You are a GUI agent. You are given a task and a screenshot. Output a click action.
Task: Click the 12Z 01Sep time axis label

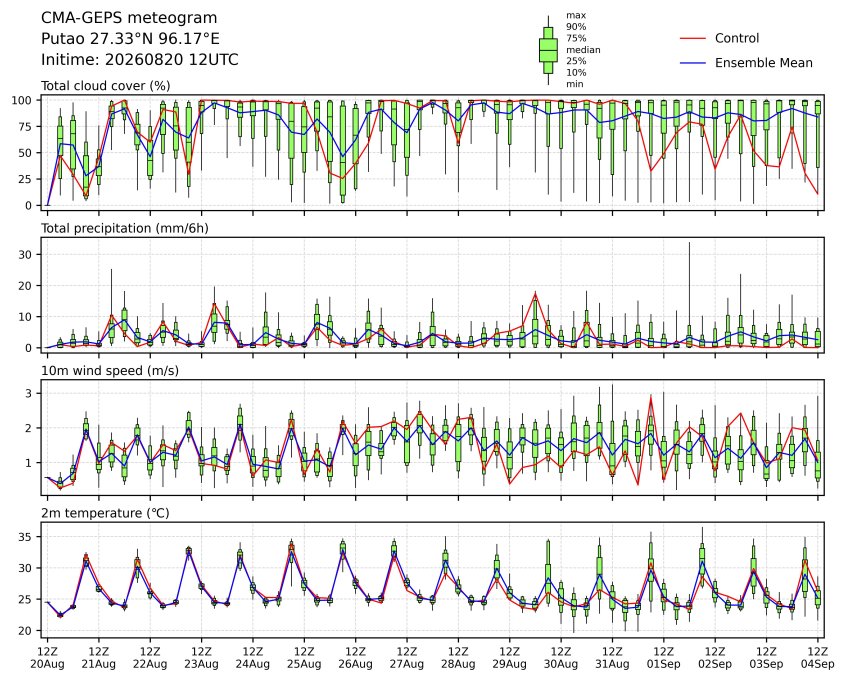pos(664,658)
